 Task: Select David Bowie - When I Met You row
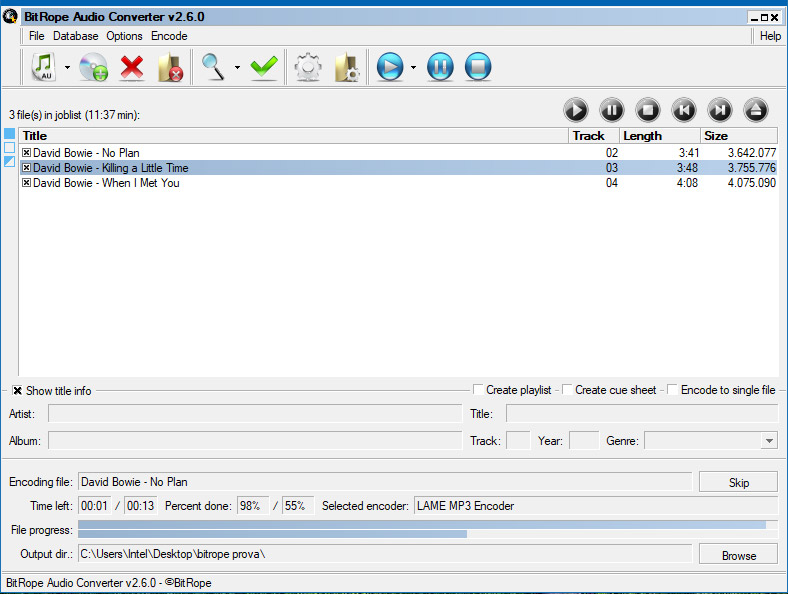pyautogui.click(x=106, y=183)
